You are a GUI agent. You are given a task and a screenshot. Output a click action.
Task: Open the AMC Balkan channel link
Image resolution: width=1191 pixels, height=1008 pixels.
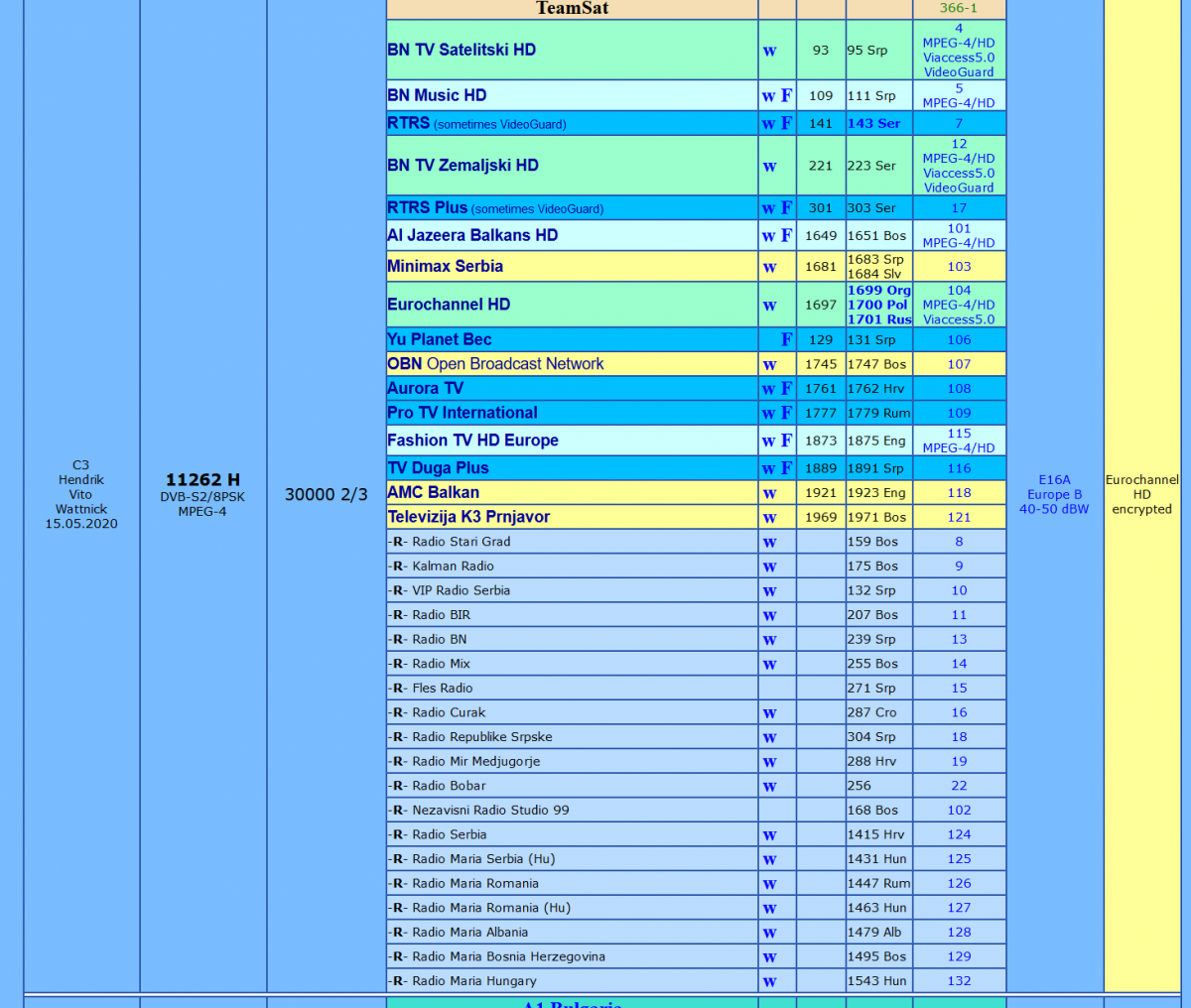(x=433, y=492)
